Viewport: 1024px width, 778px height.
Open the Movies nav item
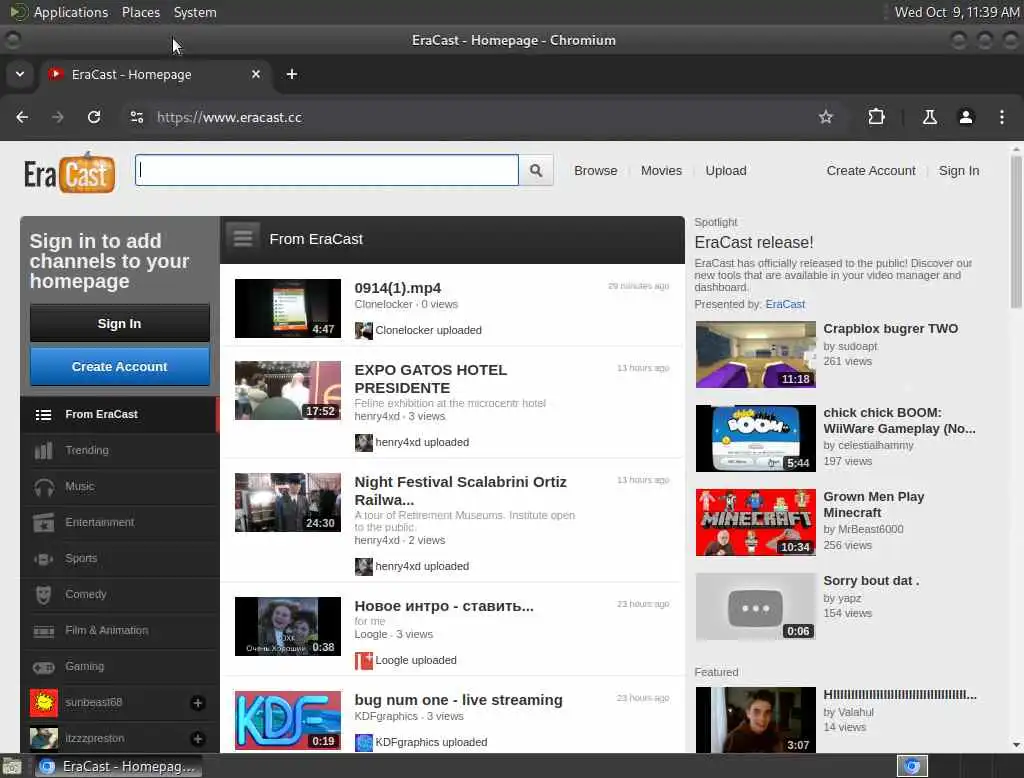click(661, 170)
